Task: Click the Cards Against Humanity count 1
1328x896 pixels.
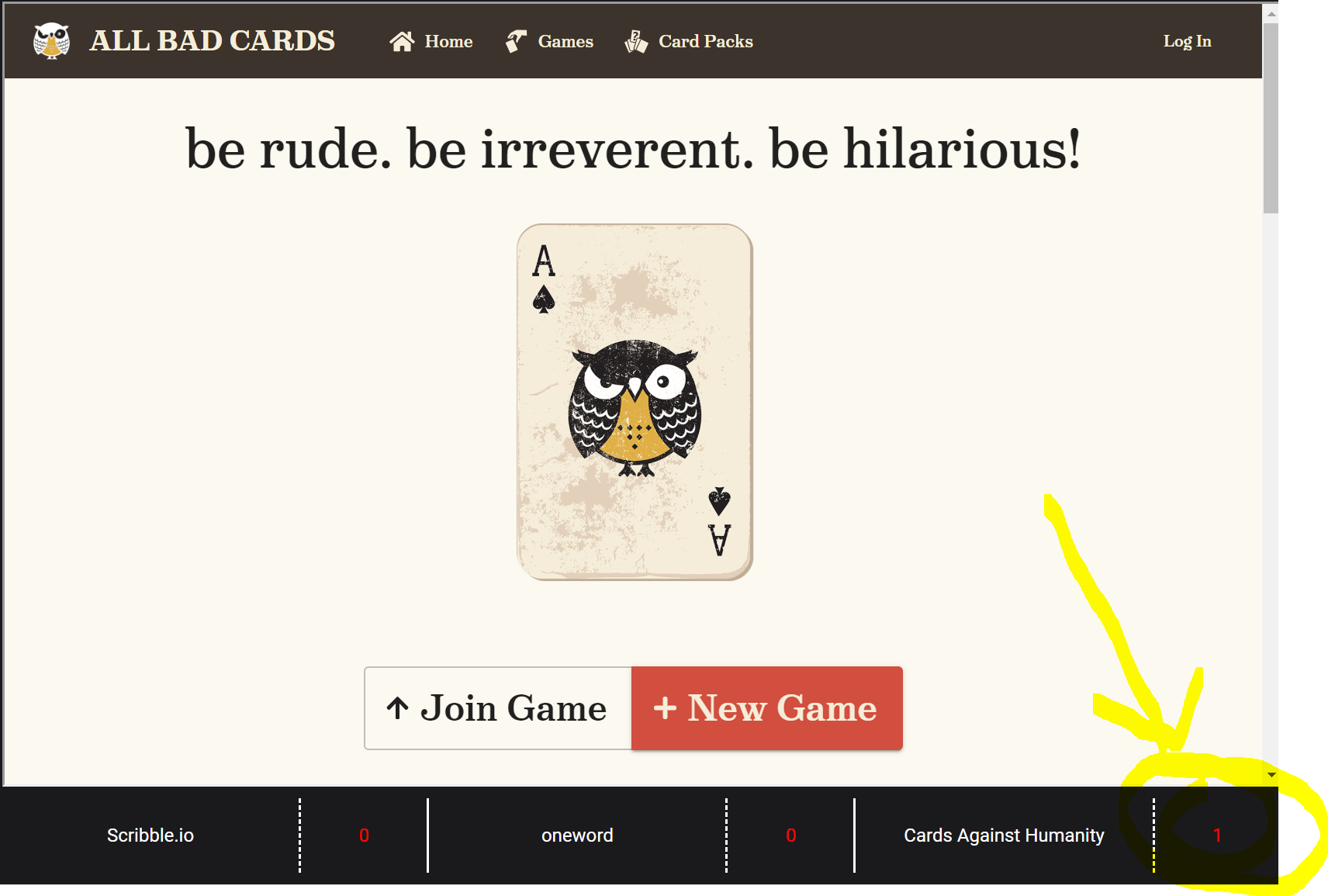Action: pyautogui.click(x=1217, y=835)
